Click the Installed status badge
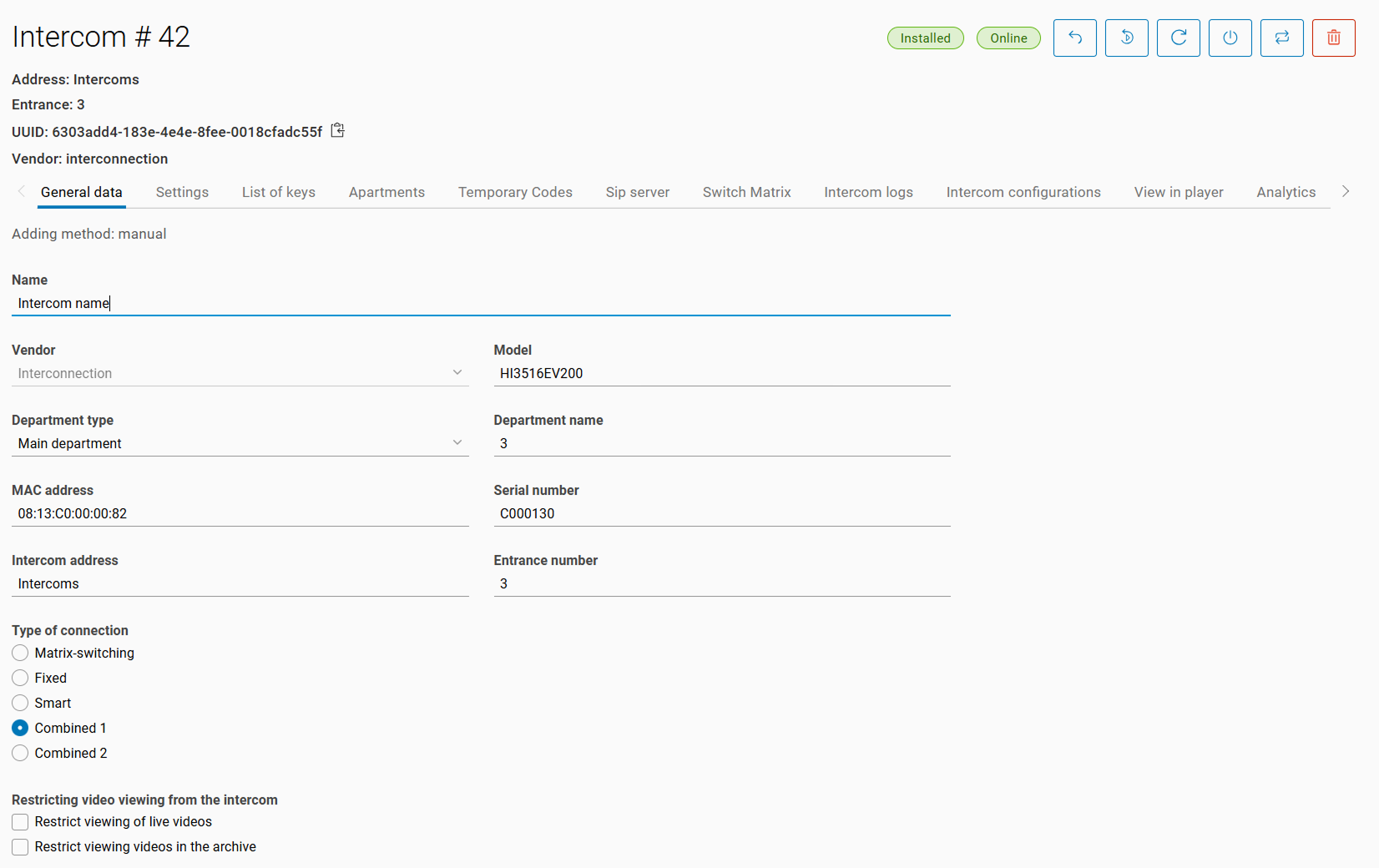This screenshot has height=868, width=1379. (925, 38)
